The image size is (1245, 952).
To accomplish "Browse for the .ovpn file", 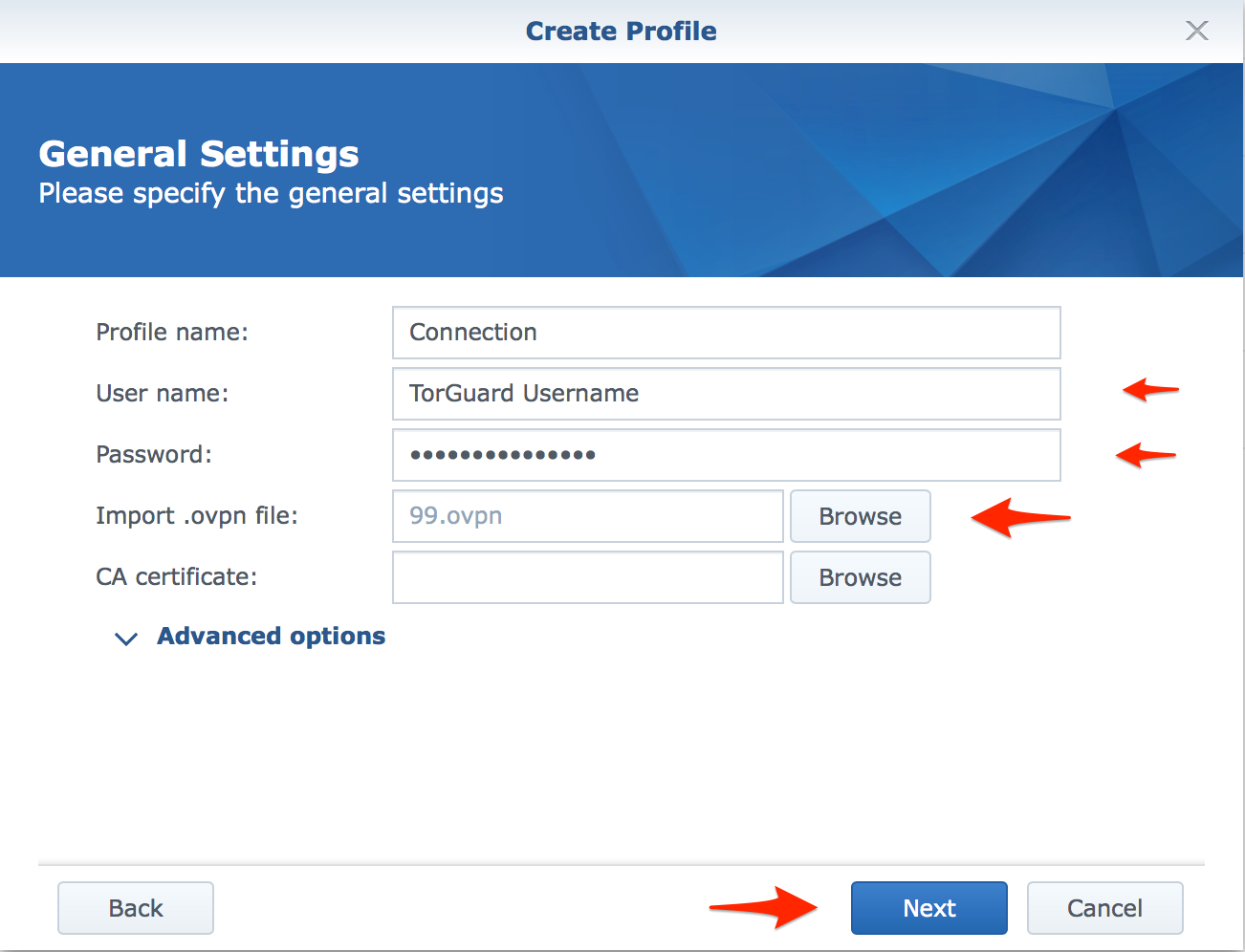I will (x=860, y=516).
